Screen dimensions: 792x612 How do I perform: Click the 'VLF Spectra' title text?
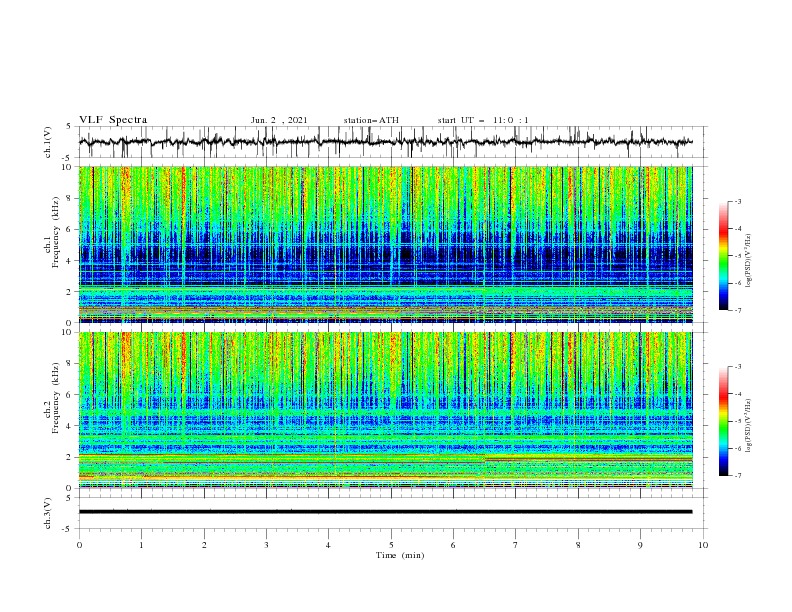coord(113,120)
